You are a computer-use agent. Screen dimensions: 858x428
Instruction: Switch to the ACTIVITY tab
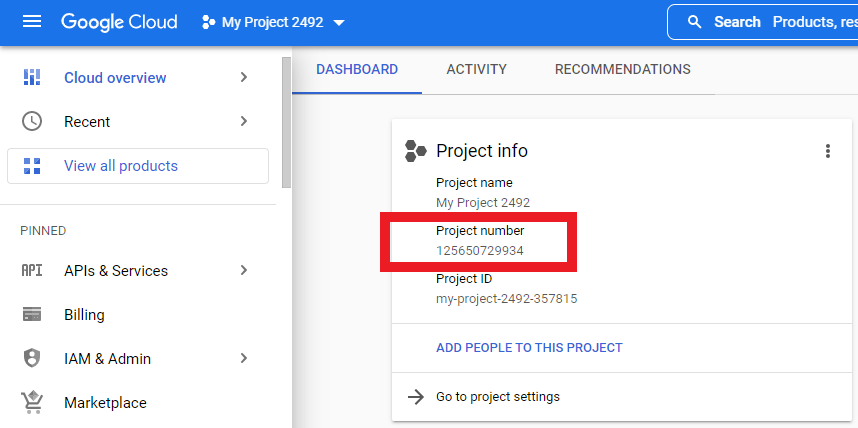(476, 70)
